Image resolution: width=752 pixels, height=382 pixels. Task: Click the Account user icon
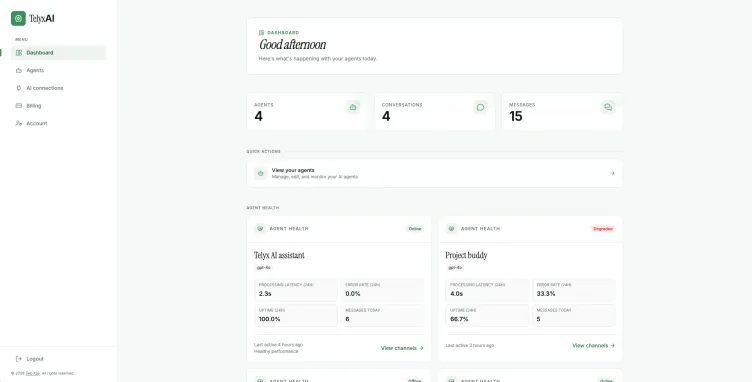19,123
